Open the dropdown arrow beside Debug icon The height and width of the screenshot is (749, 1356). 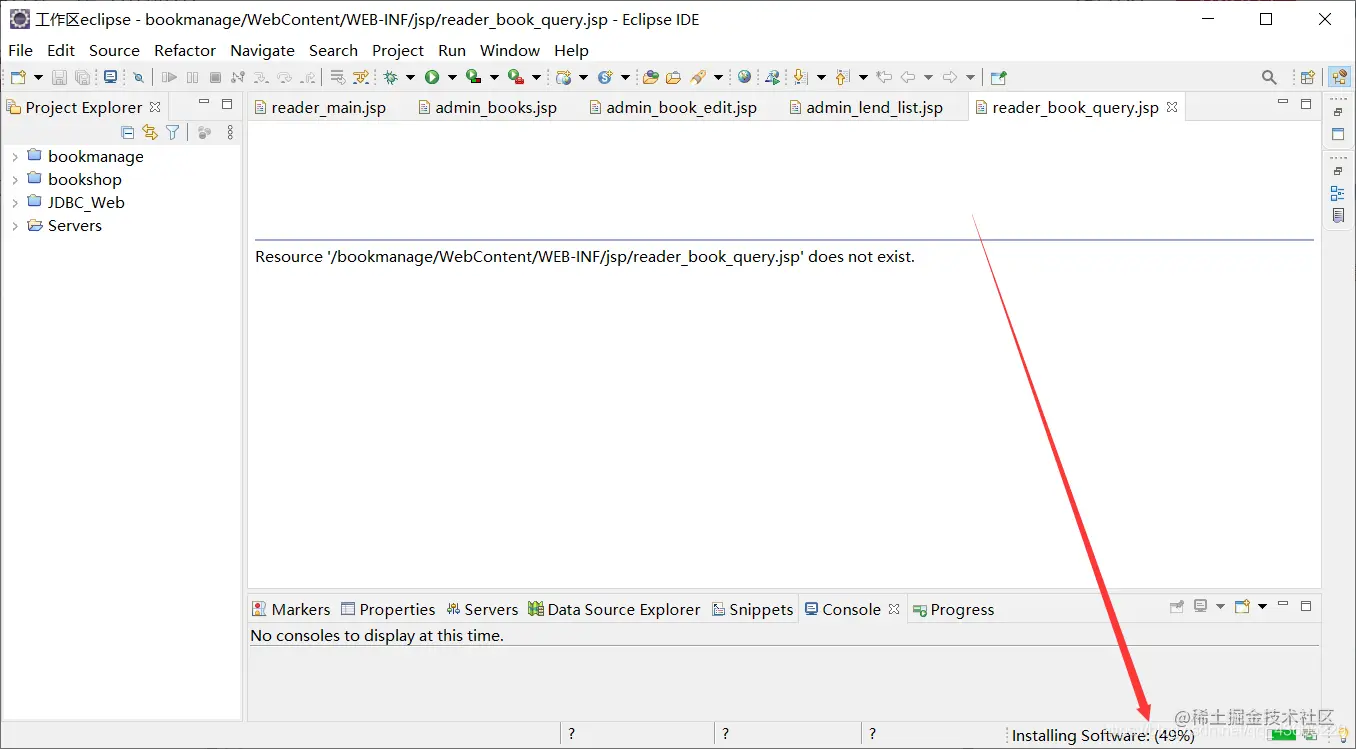[410, 77]
